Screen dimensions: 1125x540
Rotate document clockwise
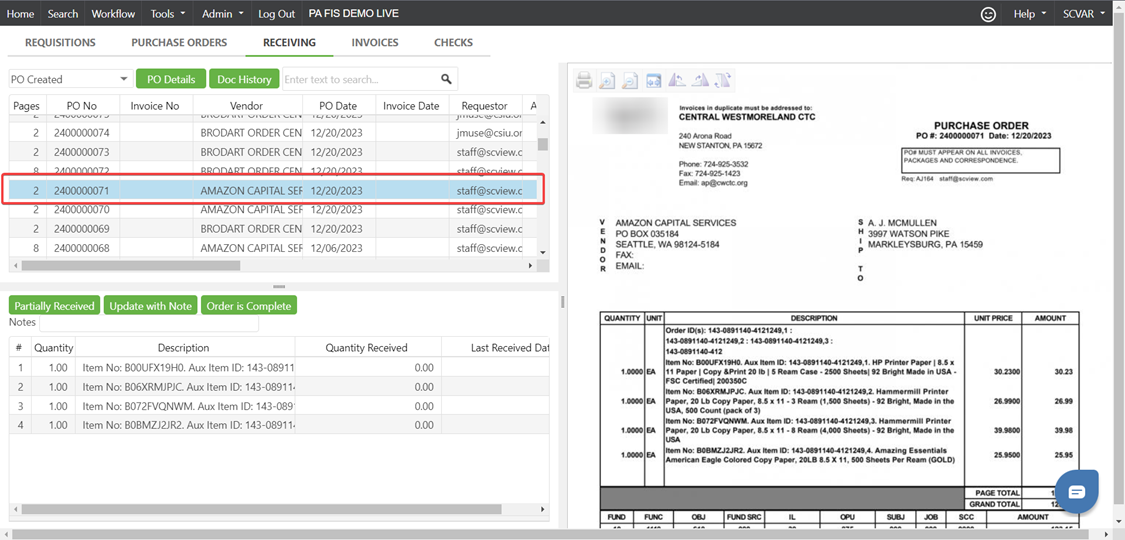(x=700, y=81)
